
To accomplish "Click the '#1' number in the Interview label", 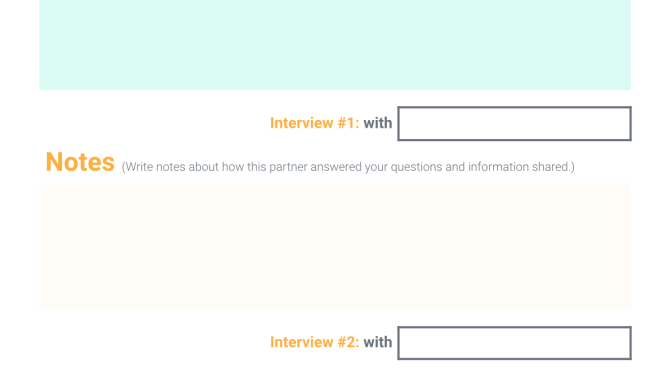I will (348, 123).
